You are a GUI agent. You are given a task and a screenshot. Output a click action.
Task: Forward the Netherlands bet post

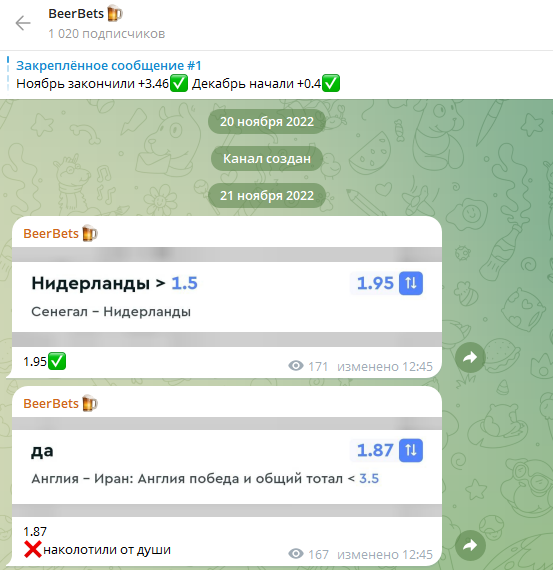(470, 358)
